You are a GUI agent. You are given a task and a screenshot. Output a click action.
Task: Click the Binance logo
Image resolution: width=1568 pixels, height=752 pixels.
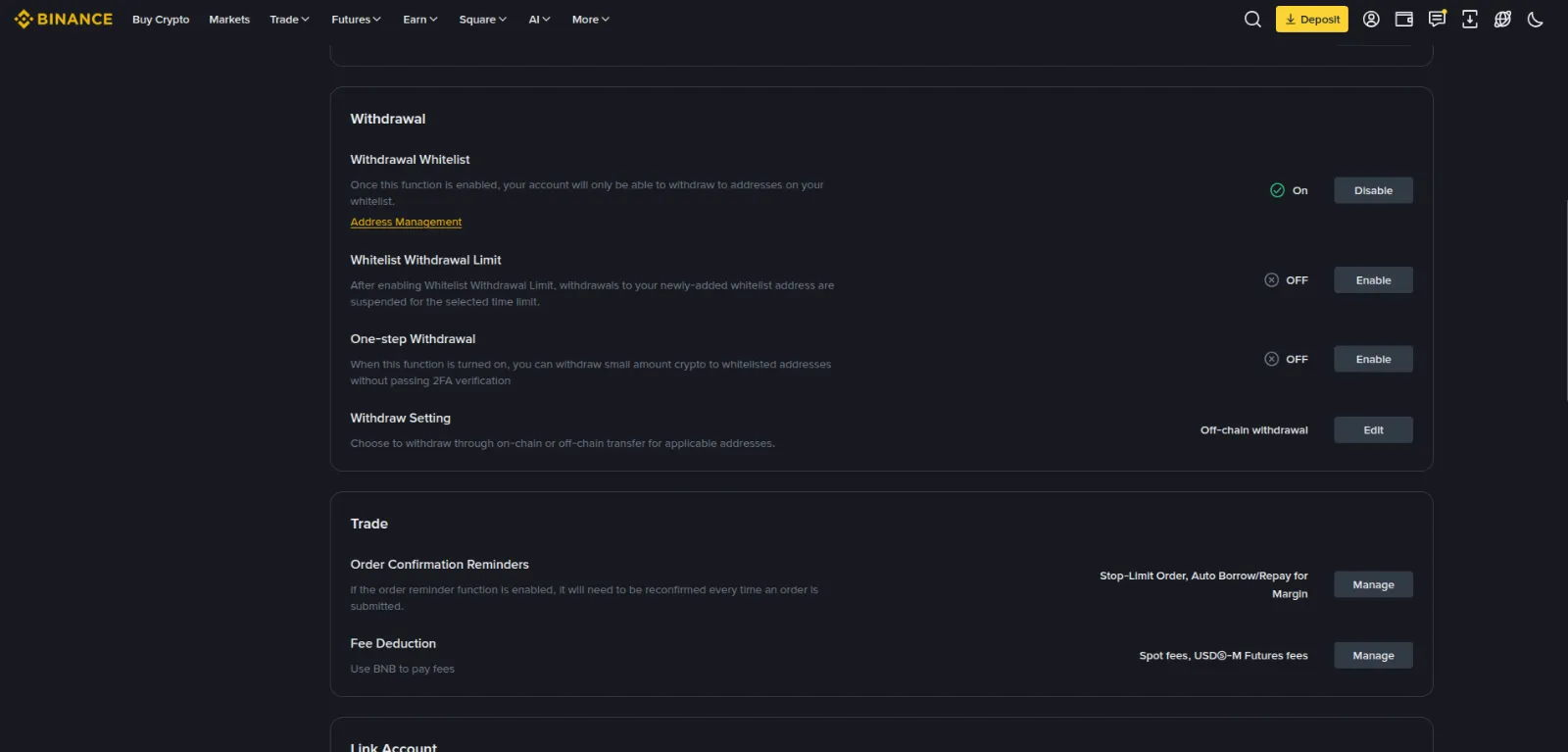(x=64, y=19)
